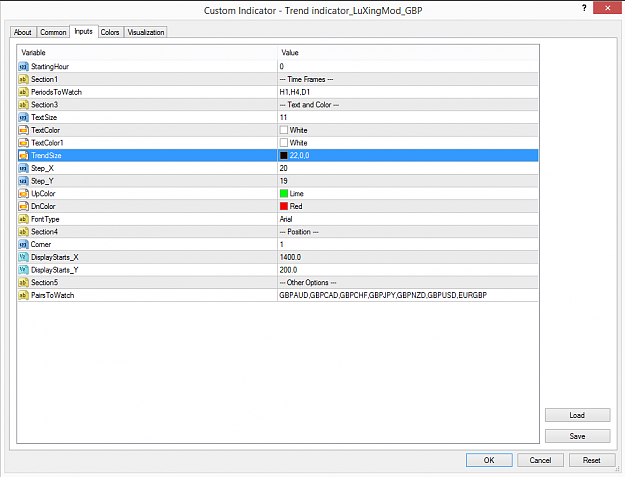
Task: Switch to the Common tab
Action: 53,32
